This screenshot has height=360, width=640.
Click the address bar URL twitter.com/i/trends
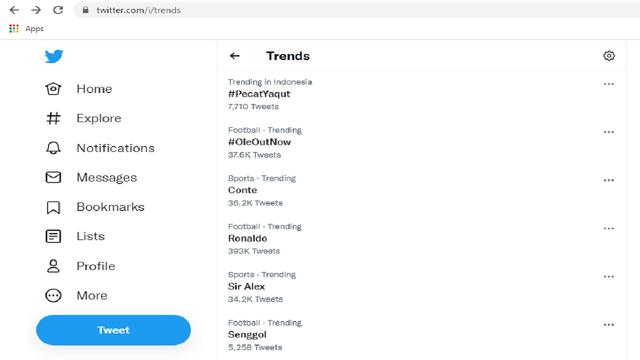(138, 10)
